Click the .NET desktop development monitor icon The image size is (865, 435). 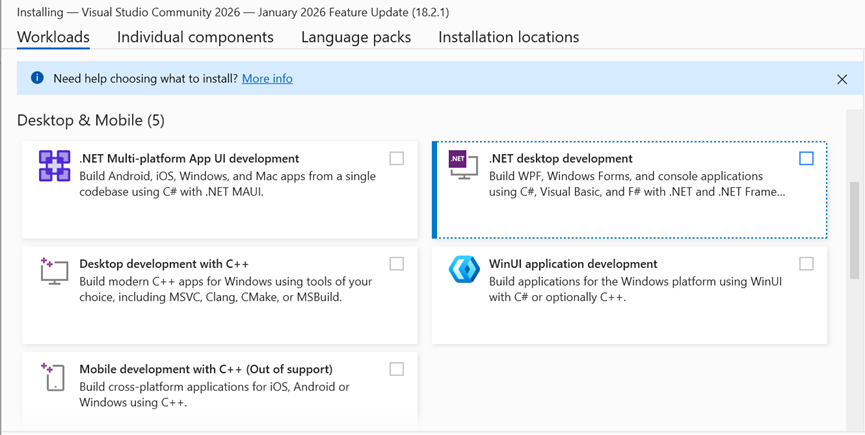[x=463, y=165]
